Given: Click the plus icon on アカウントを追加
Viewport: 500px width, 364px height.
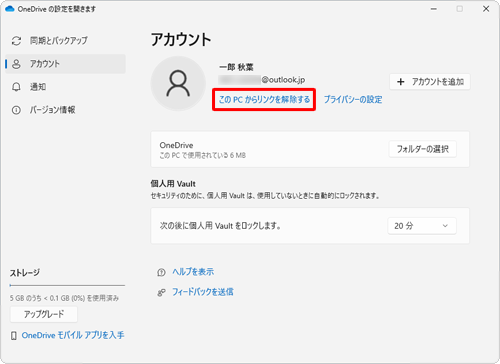Looking at the screenshot, I should click(x=401, y=82).
